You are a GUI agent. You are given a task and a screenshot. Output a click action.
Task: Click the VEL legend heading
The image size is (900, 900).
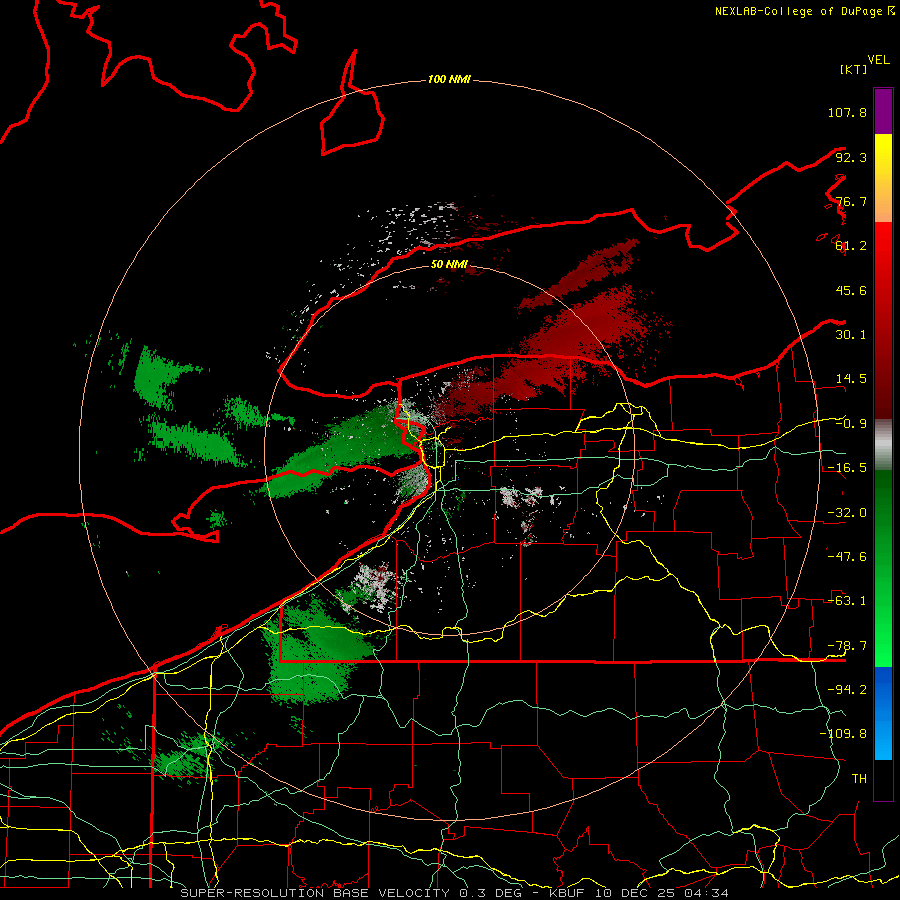(x=878, y=60)
